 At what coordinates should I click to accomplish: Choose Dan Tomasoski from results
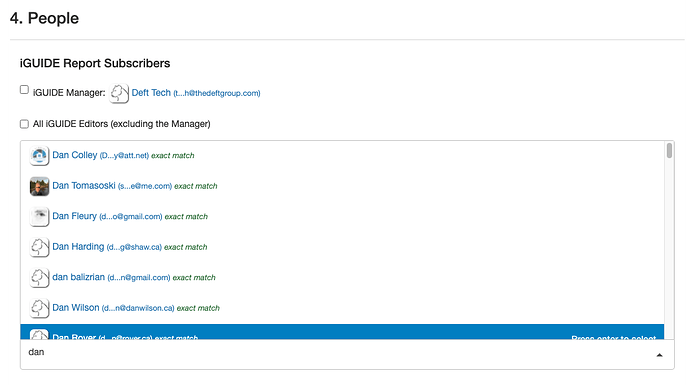342,186
